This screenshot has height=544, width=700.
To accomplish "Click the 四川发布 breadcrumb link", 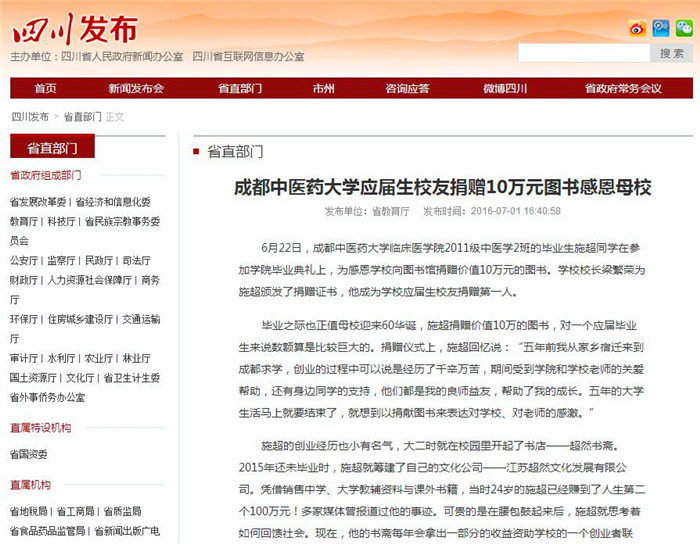I will point(30,117).
